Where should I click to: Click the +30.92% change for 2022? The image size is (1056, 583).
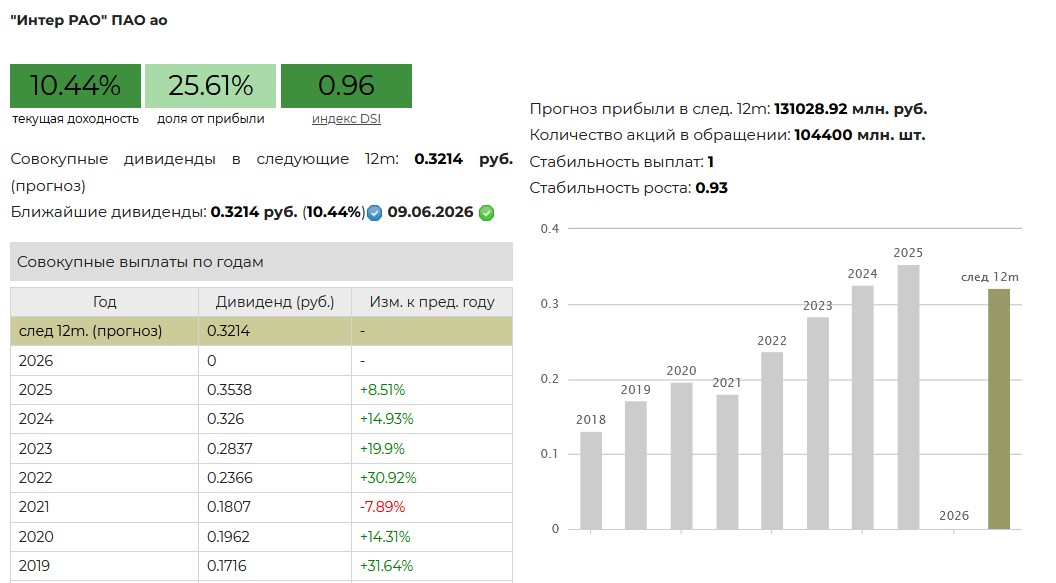pyautogui.click(x=388, y=478)
